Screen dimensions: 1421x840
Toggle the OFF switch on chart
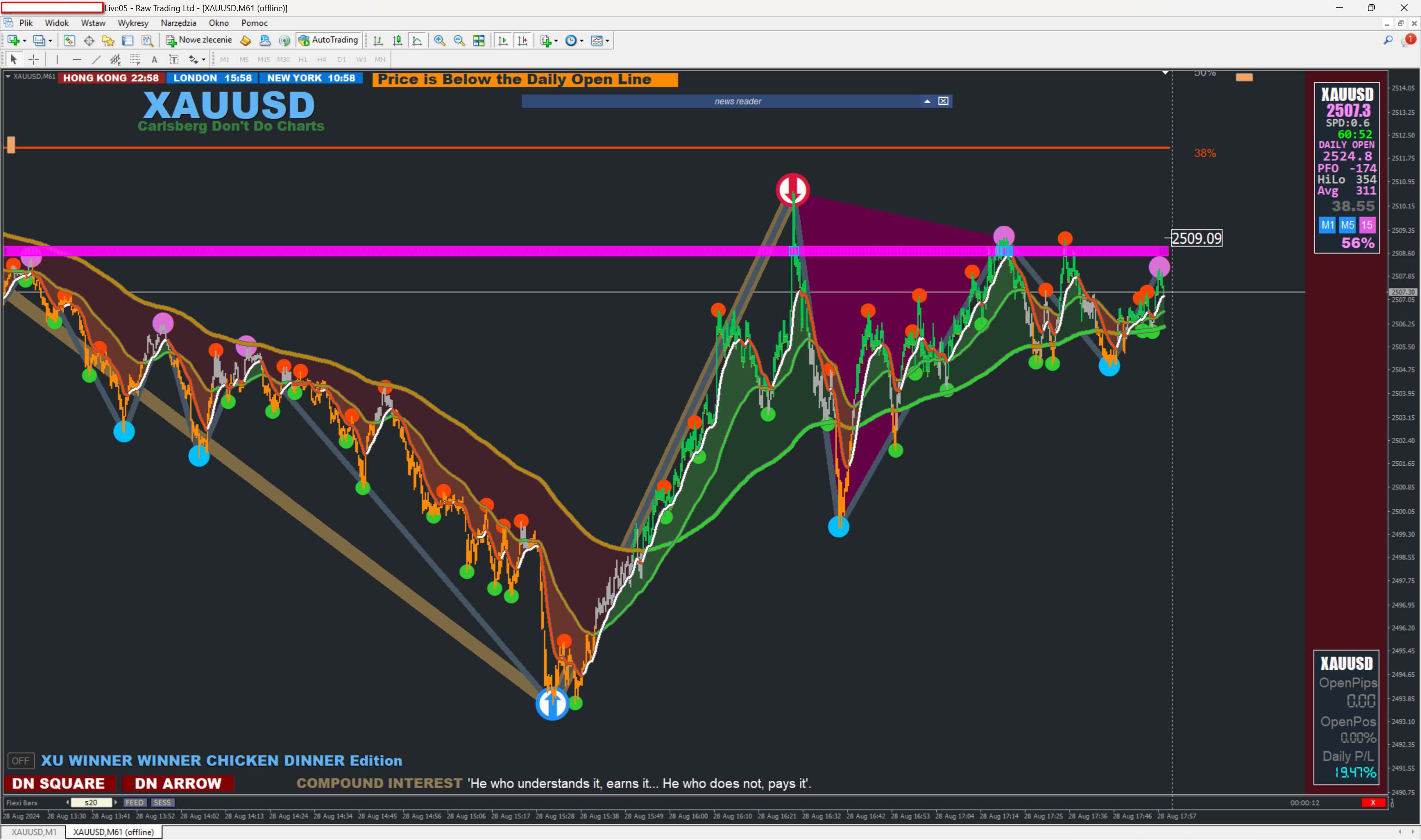[20, 761]
